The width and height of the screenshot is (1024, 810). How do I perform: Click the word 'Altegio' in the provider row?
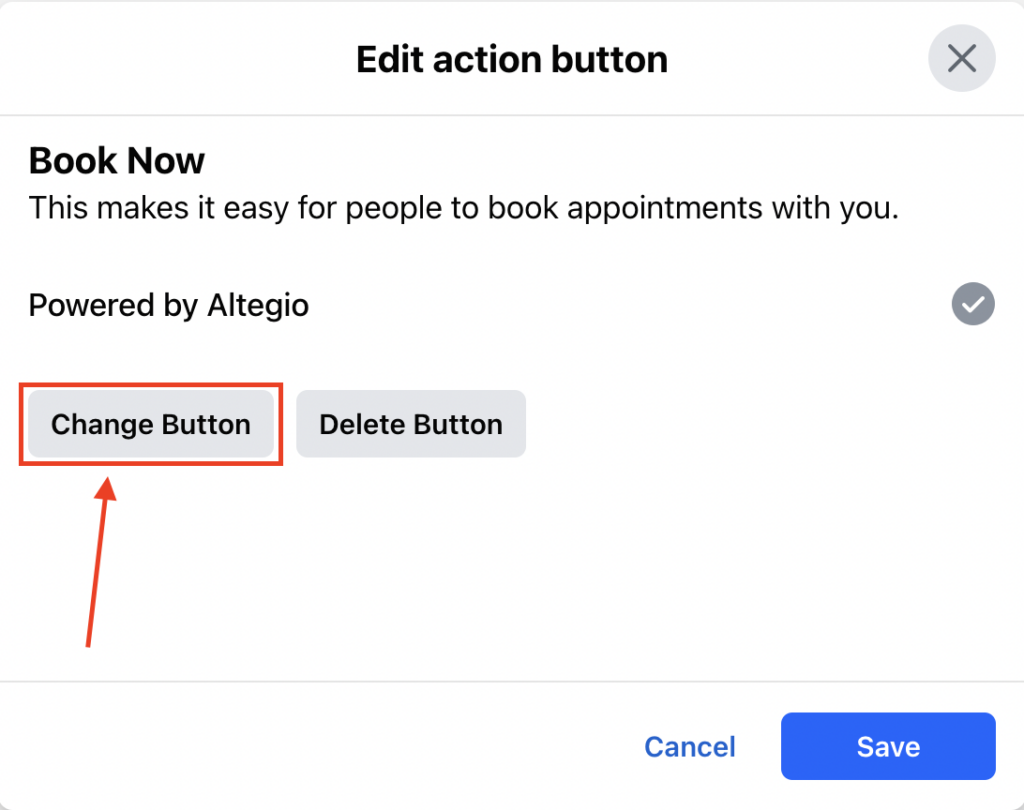260,305
